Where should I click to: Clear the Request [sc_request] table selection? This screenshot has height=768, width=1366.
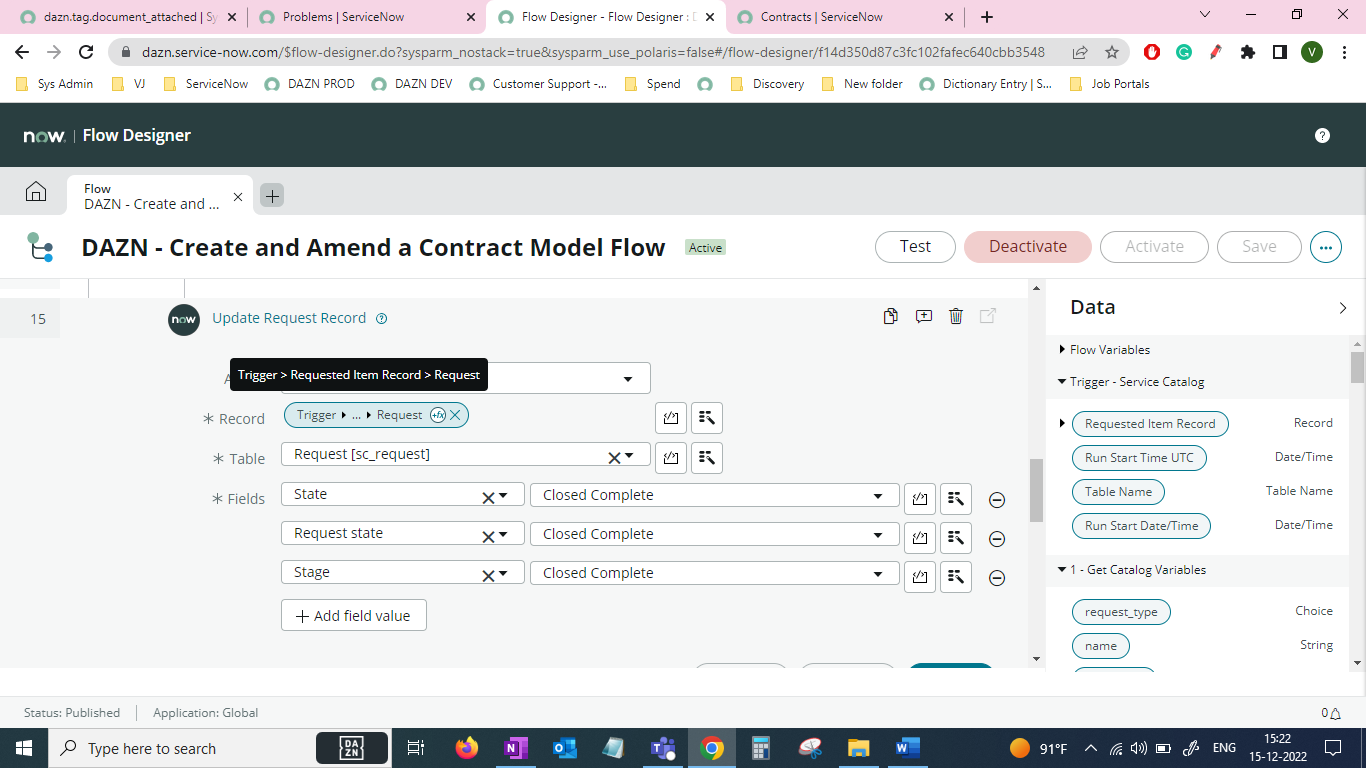(x=614, y=458)
